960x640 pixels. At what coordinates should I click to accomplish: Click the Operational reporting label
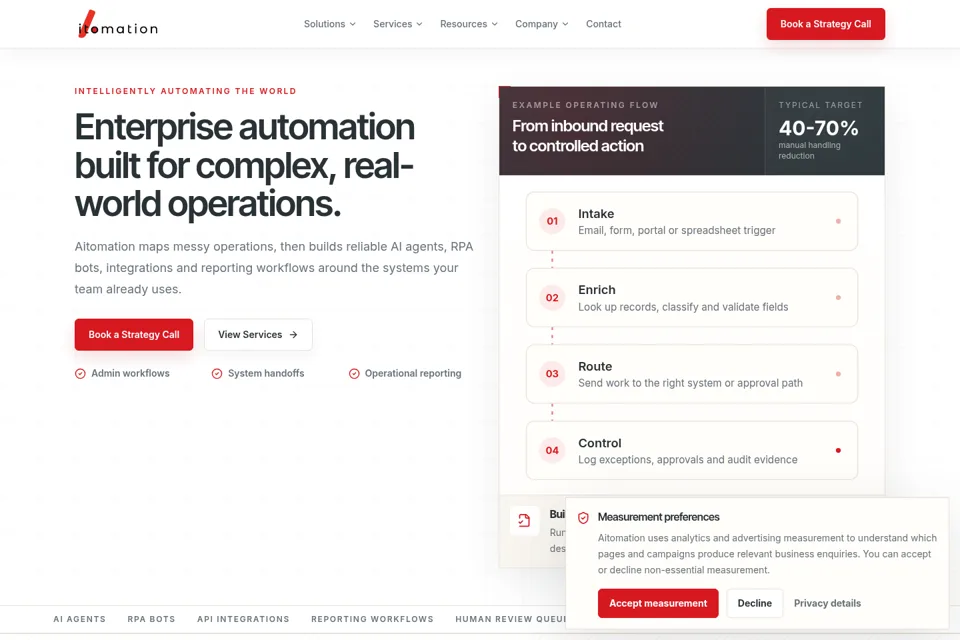coord(413,373)
